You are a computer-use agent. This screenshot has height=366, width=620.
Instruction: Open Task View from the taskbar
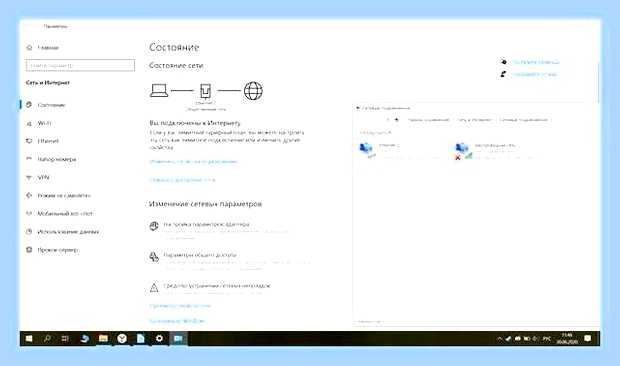point(66,339)
